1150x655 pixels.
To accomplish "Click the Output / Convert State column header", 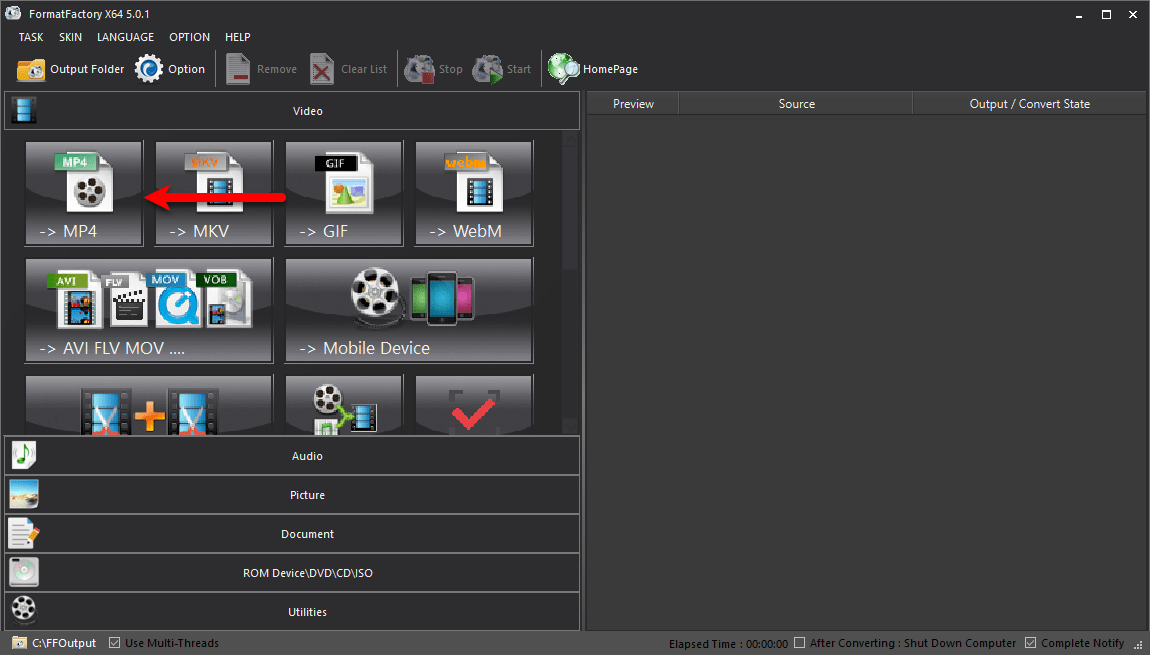I will pos(1029,104).
